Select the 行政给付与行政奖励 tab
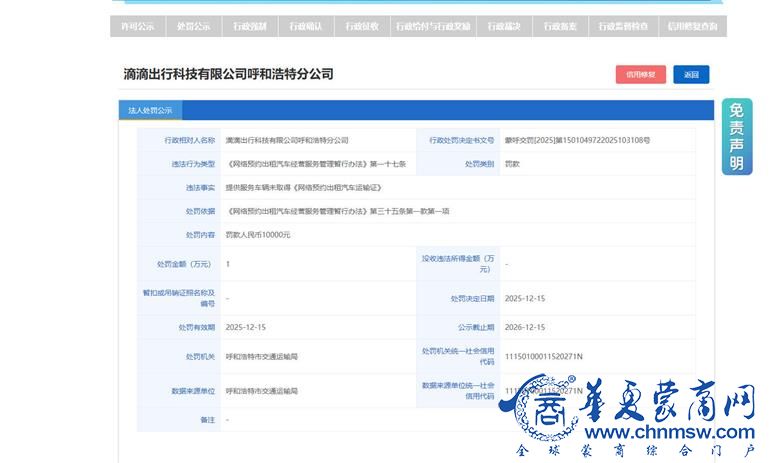 click(x=432, y=26)
